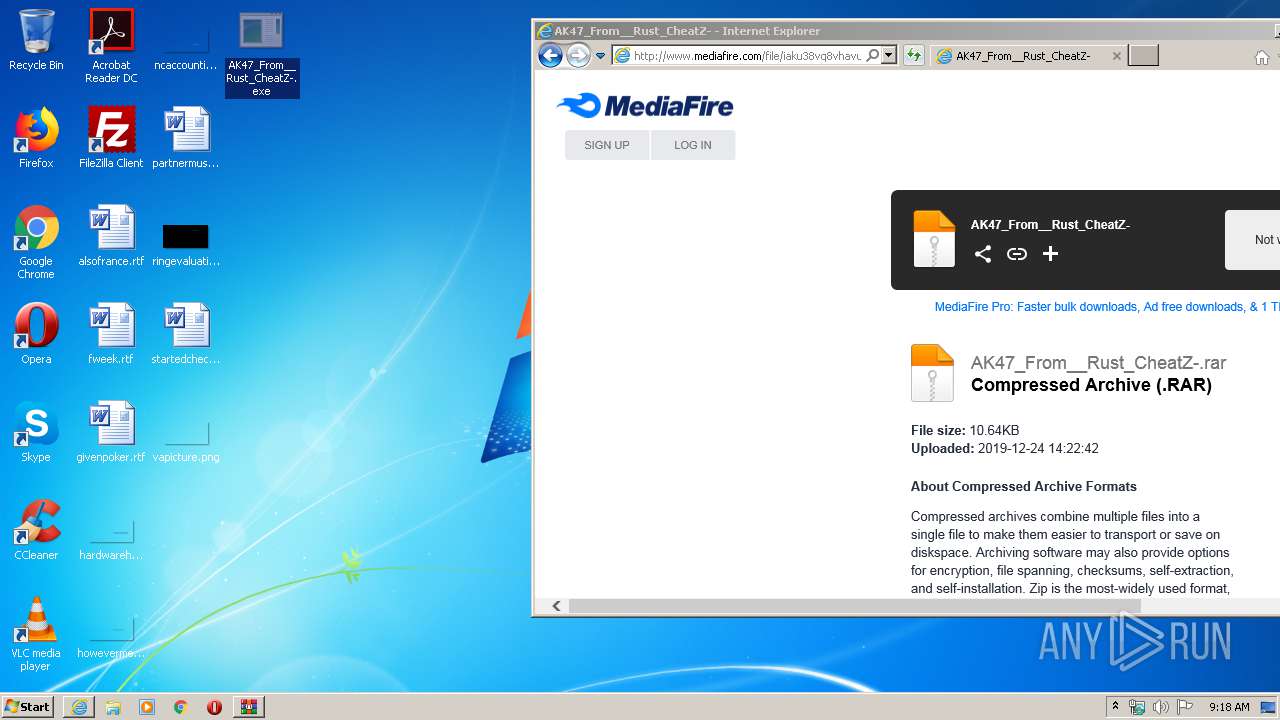The height and width of the screenshot is (720, 1280).
Task: Open the Windows Start menu
Action: (28, 706)
